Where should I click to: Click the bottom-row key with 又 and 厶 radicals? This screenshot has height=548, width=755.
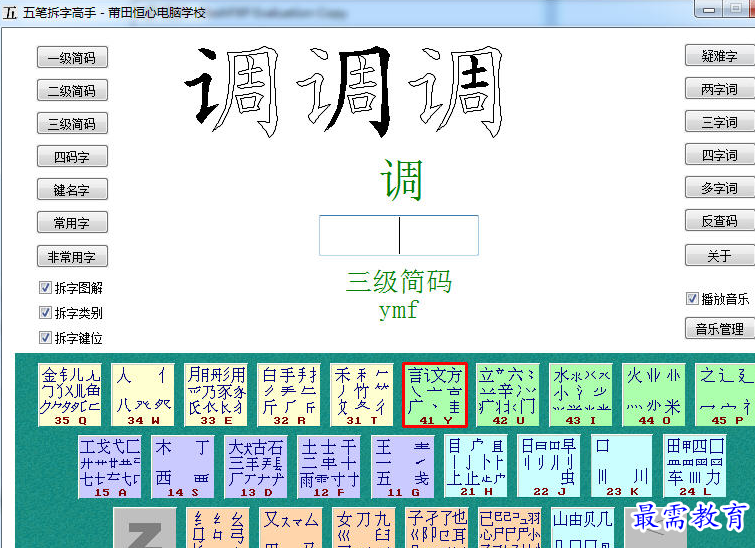[x=291, y=528]
